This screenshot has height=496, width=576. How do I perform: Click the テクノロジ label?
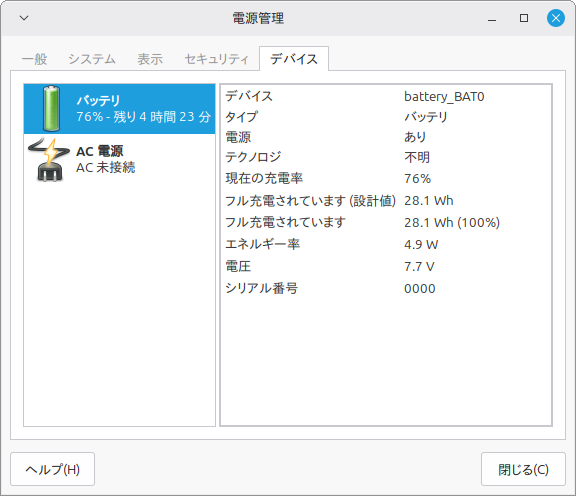click(x=253, y=157)
